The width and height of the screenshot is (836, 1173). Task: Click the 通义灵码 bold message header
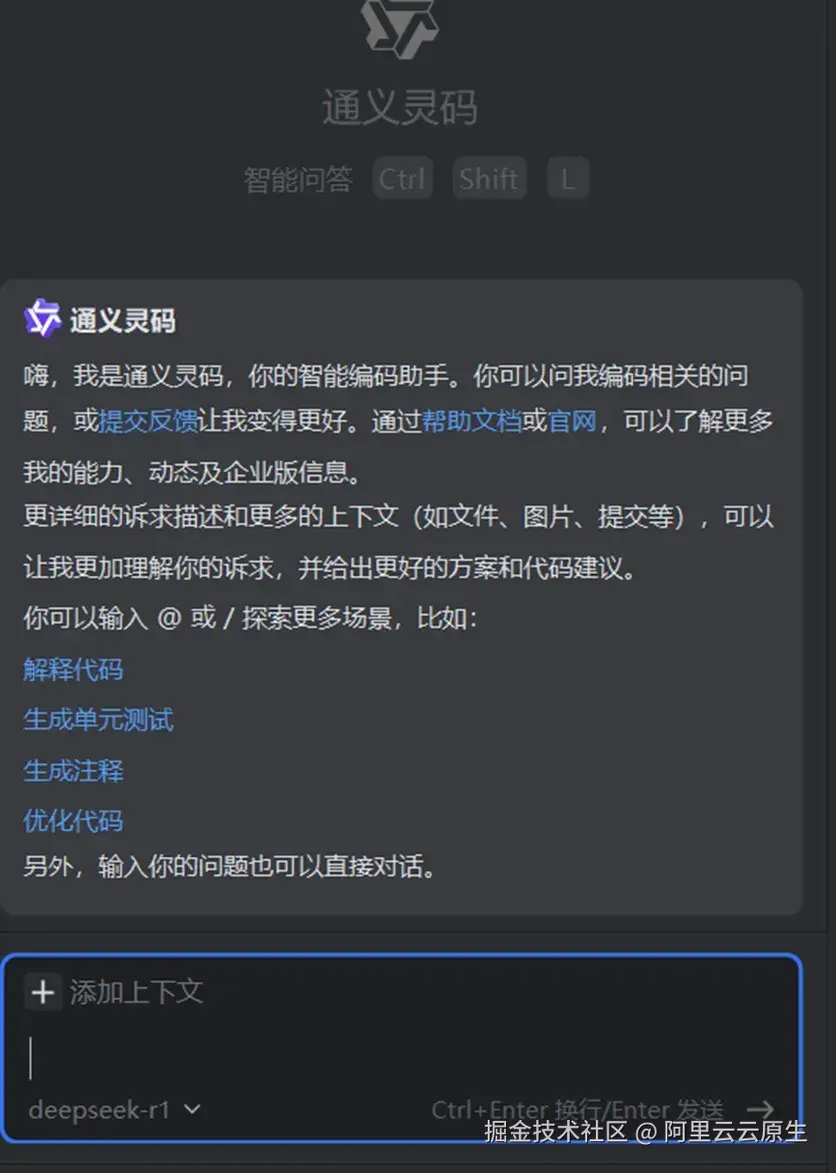(123, 320)
